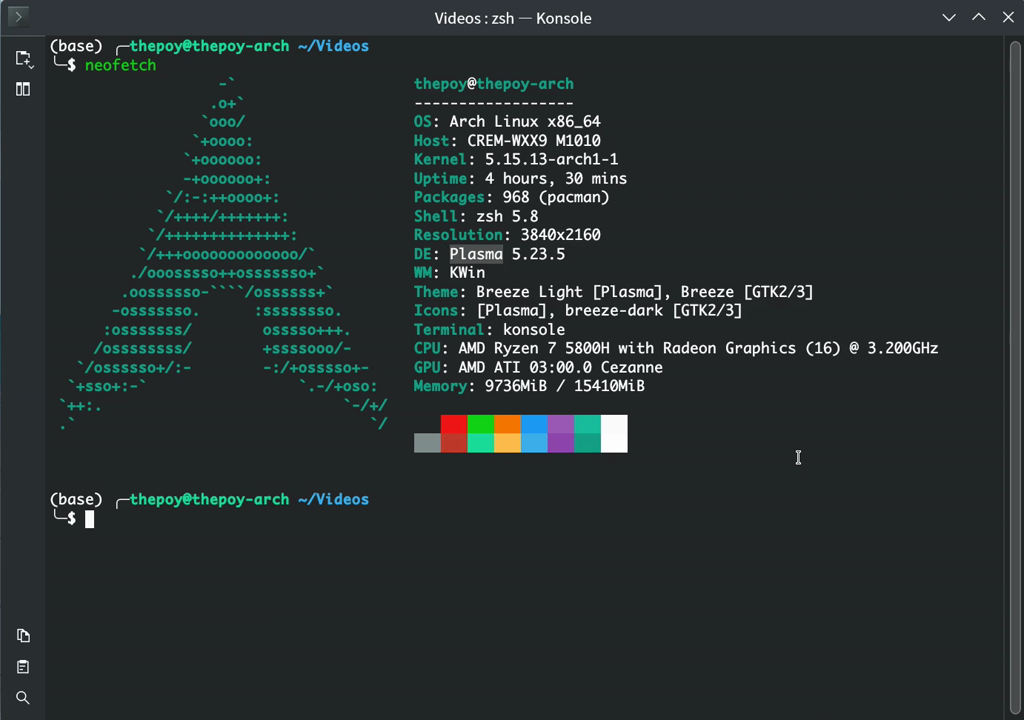Click the terminal vertical scrollbar
The width and height of the screenshot is (1024, 720).
(1015, 378)
